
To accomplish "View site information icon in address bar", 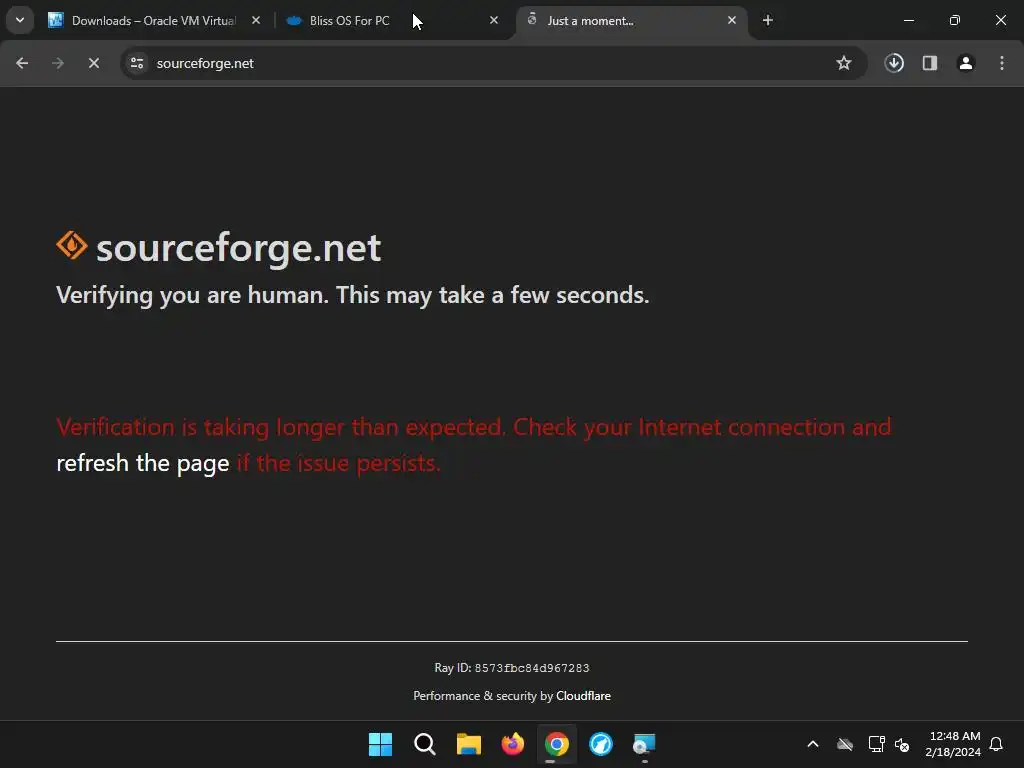I will click(137, 63).
